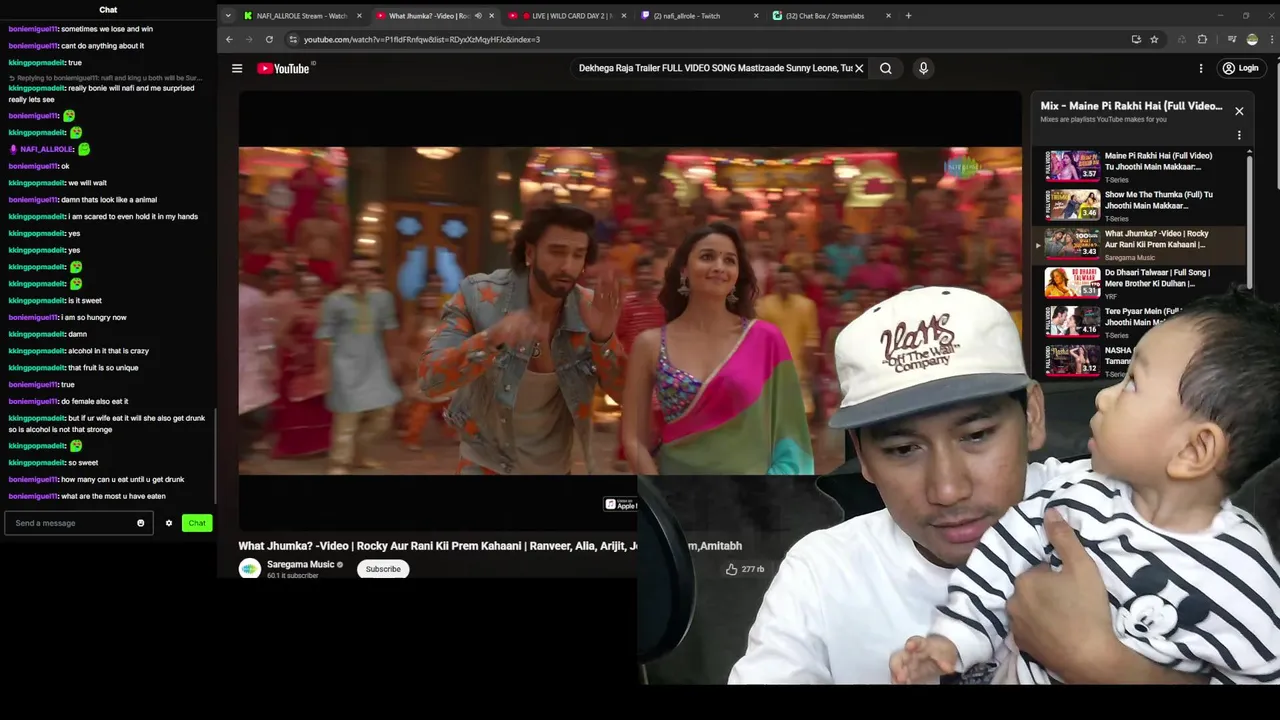Click the YouTube search text field

click(714, 68)
